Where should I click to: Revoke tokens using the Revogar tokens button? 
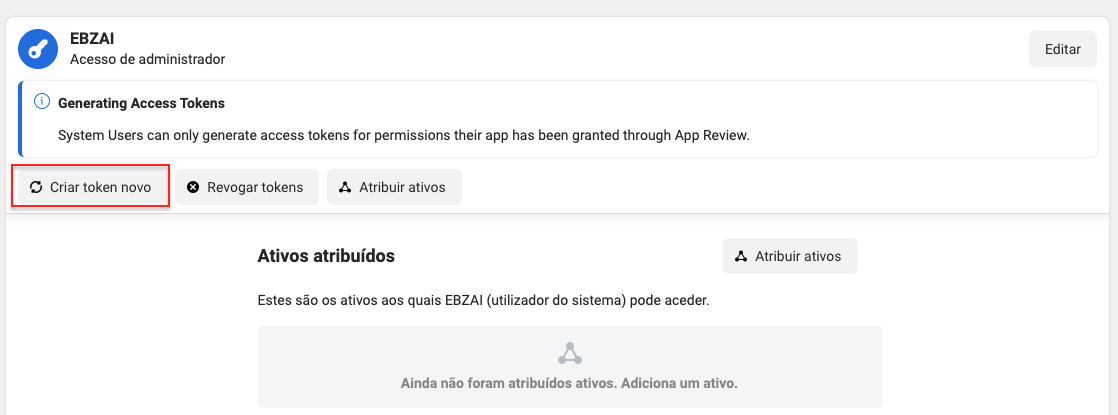pos(247,187)
